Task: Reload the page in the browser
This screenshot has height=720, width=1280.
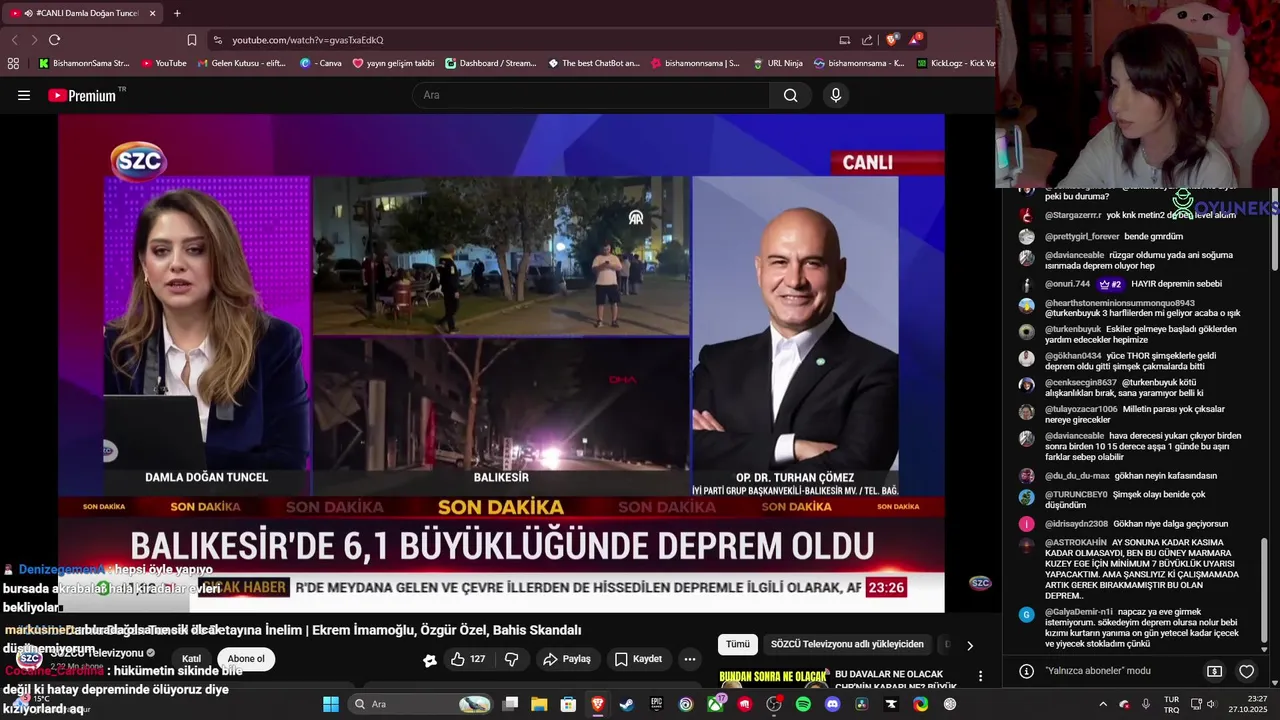Action: [x=55, y=40]
